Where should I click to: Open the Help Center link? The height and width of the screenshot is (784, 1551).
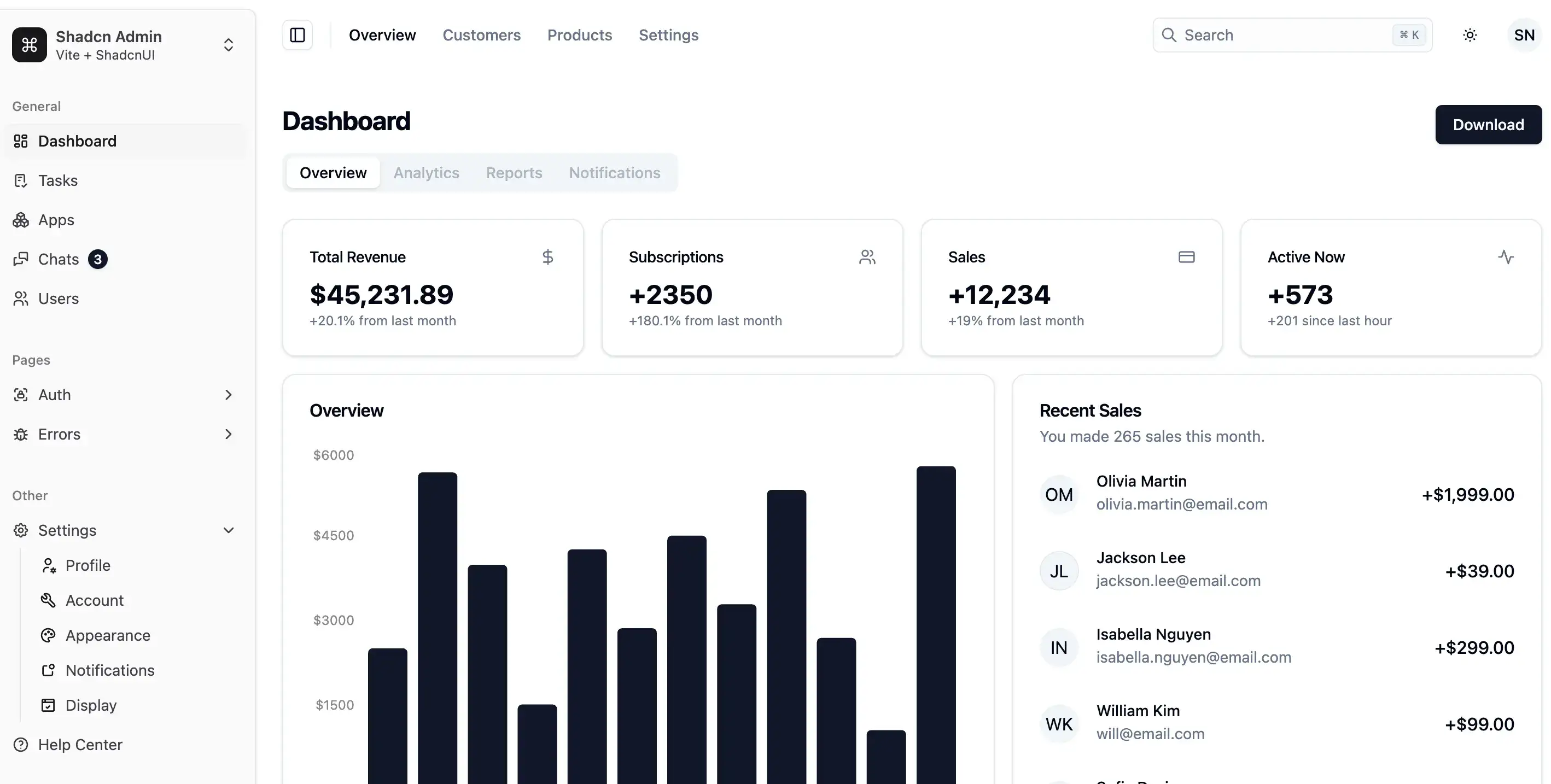[125, 745]
